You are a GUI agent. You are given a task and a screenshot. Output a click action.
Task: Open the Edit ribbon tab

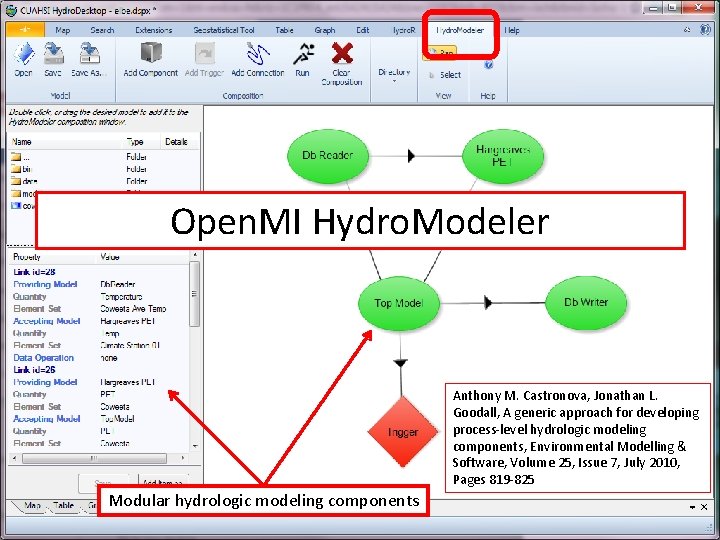[363, 30]
